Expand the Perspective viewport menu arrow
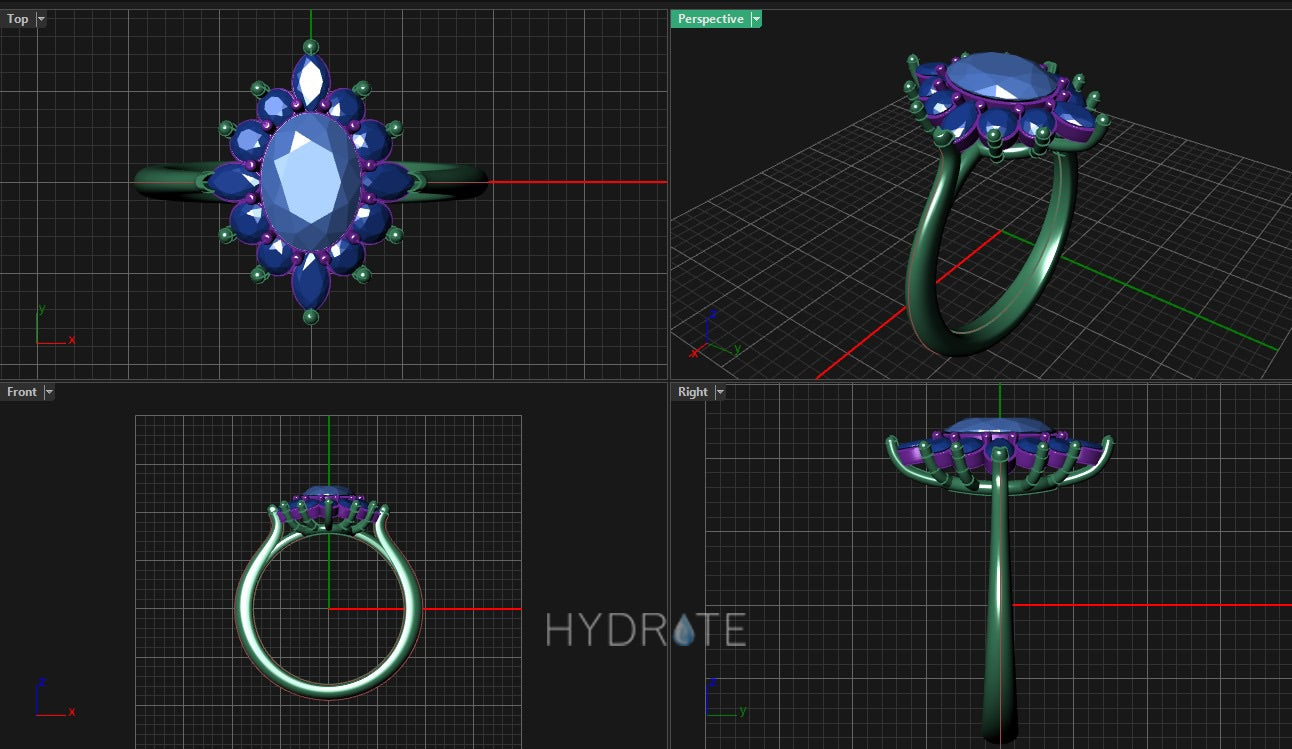1292x749 pixels. tap(756, 19)
